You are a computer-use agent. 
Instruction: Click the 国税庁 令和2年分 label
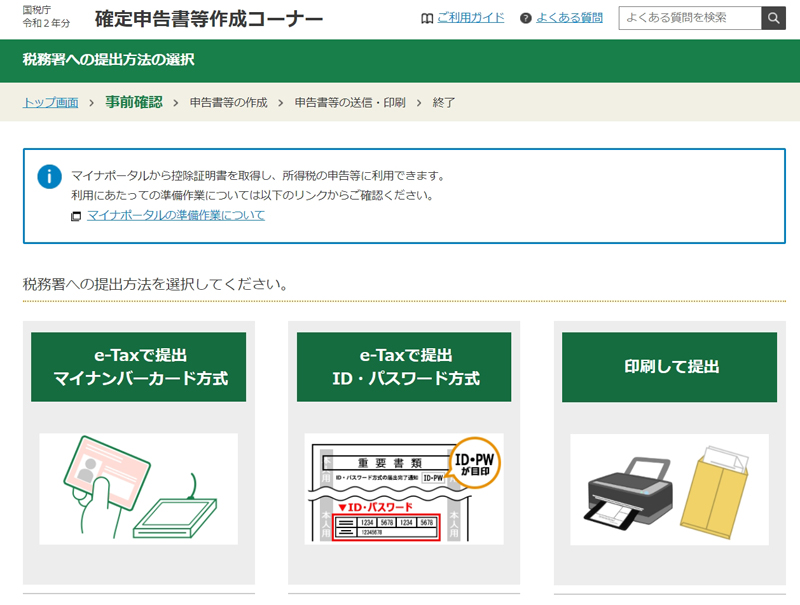[46, 16]
